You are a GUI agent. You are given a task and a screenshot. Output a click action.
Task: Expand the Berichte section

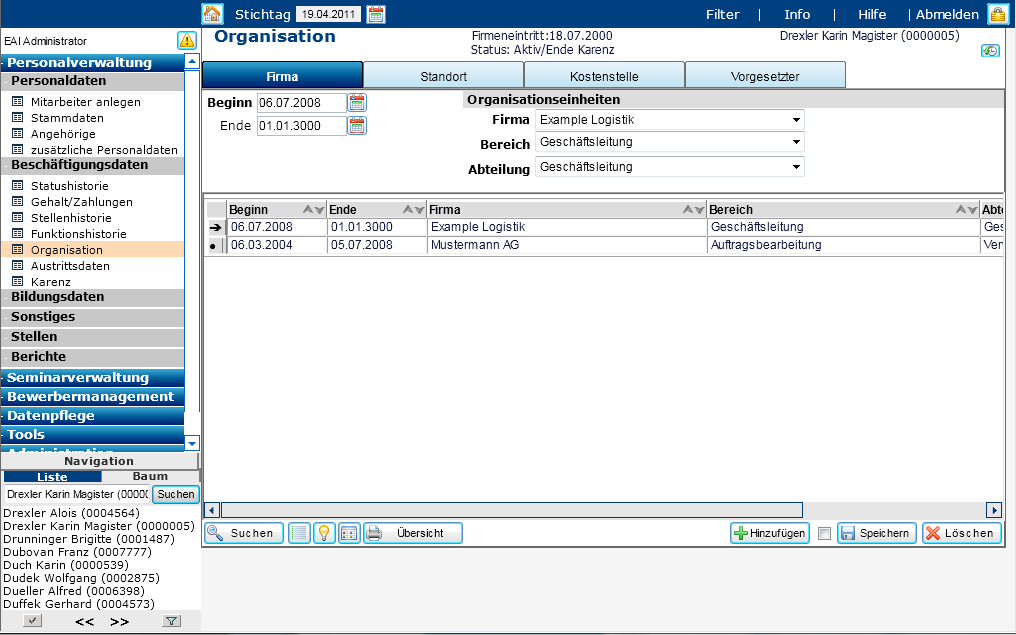coord(93,358)
